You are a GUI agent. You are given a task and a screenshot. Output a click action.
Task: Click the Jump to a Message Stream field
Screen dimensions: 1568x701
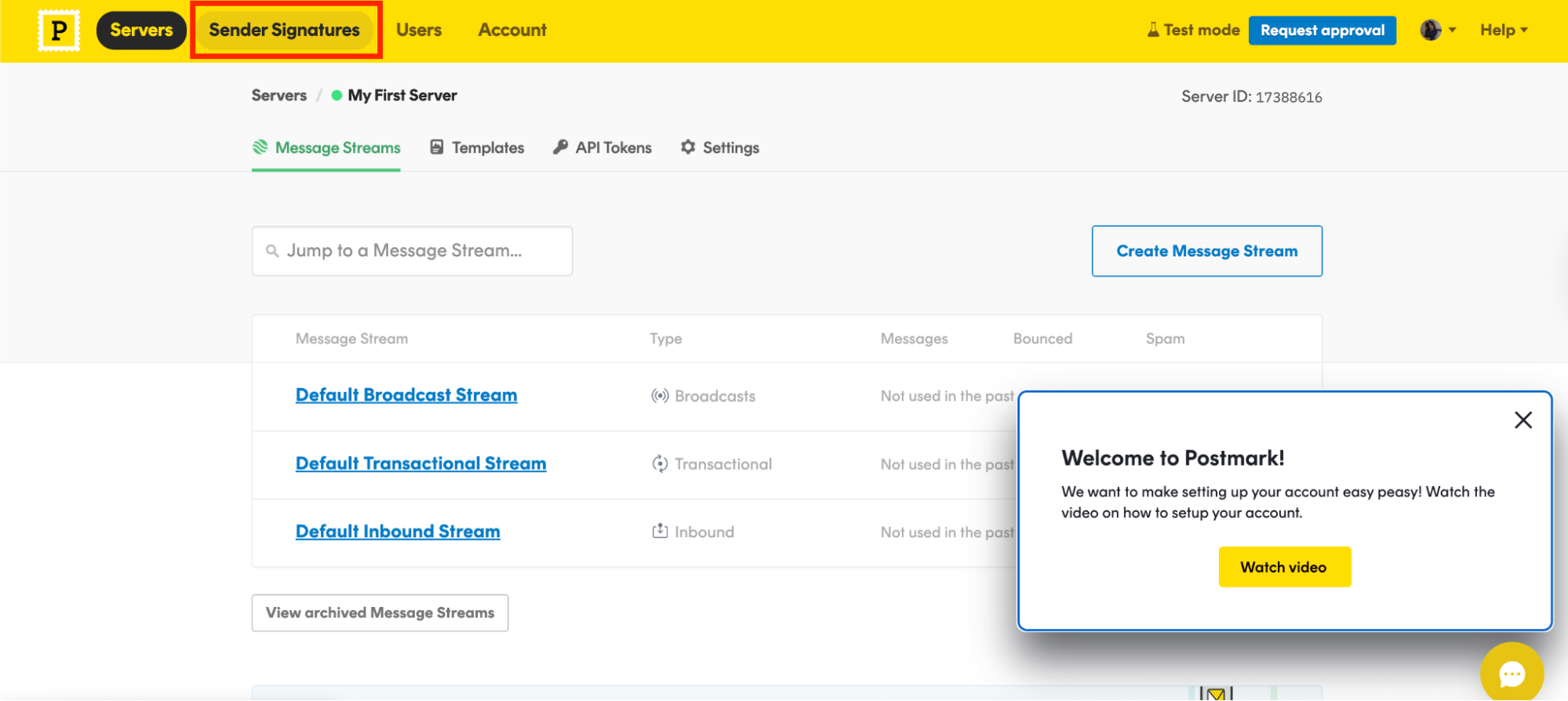click(412, 251)
